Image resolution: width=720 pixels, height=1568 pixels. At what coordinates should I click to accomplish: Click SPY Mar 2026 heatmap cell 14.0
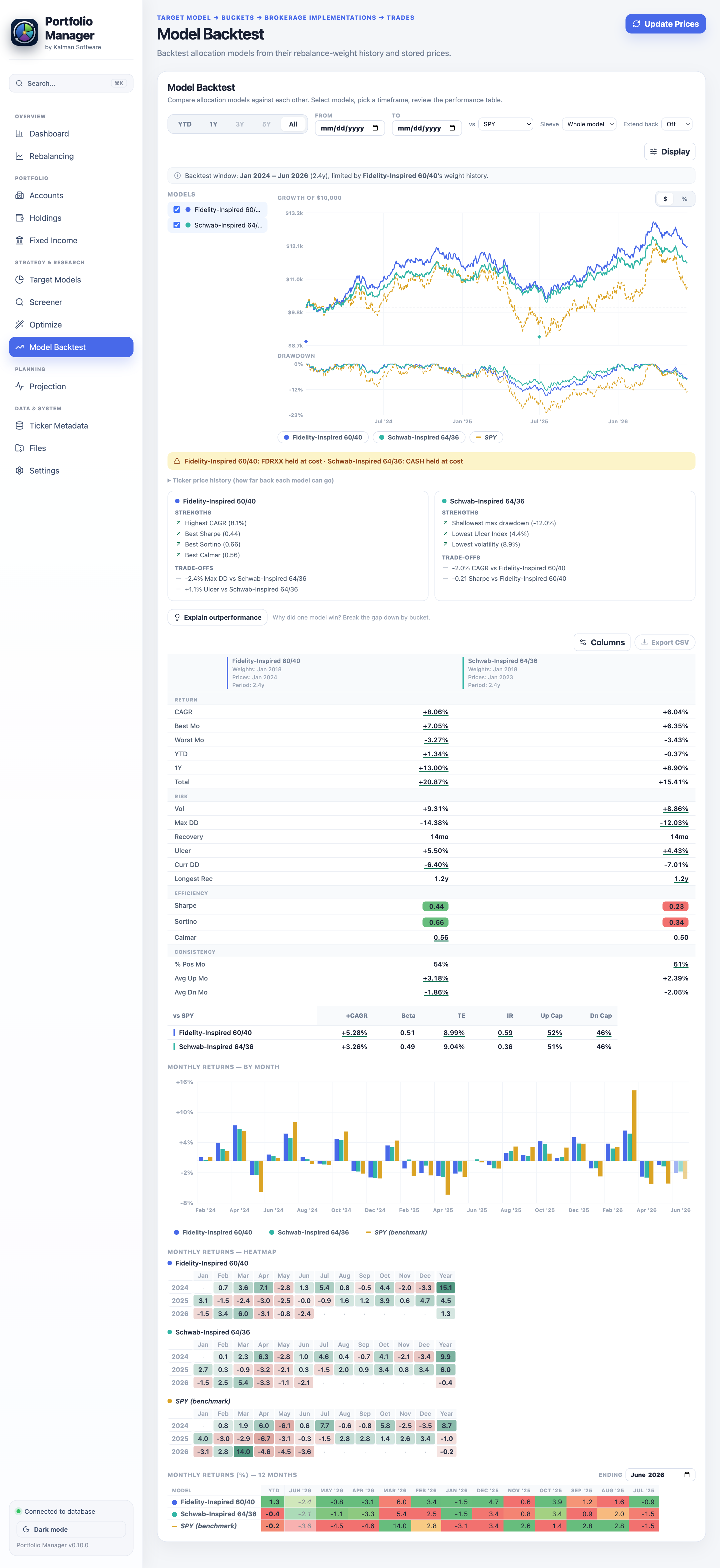(x=243, y=1452)
